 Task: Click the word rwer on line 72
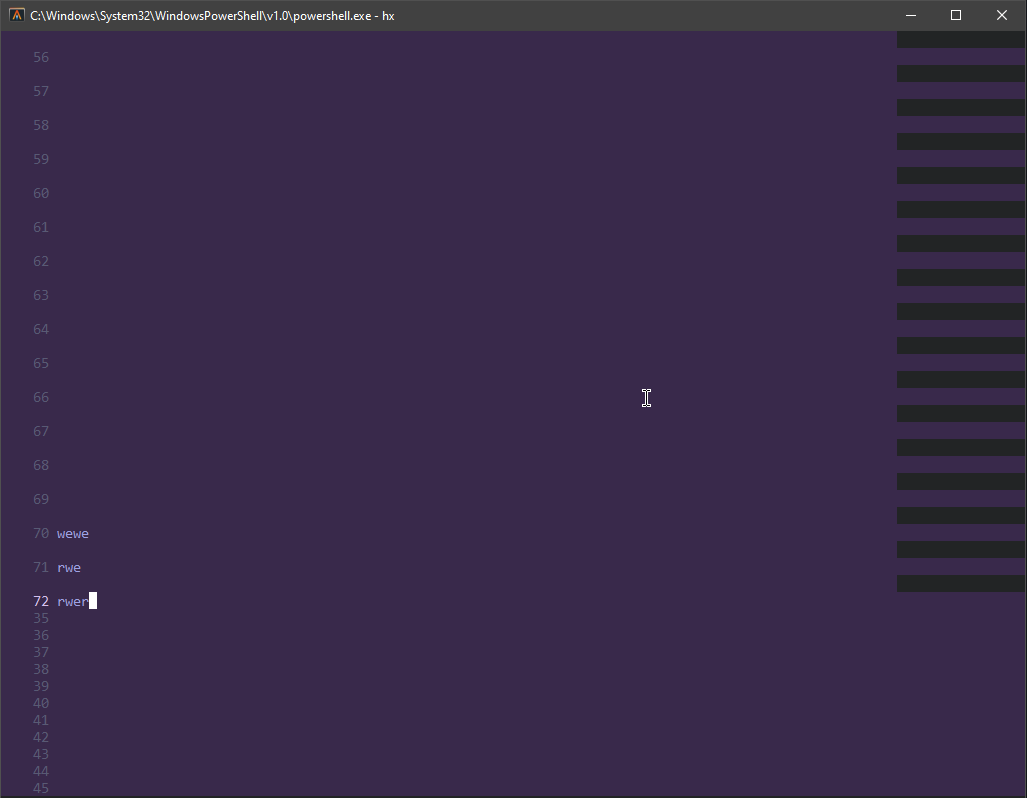pos(70,601)
